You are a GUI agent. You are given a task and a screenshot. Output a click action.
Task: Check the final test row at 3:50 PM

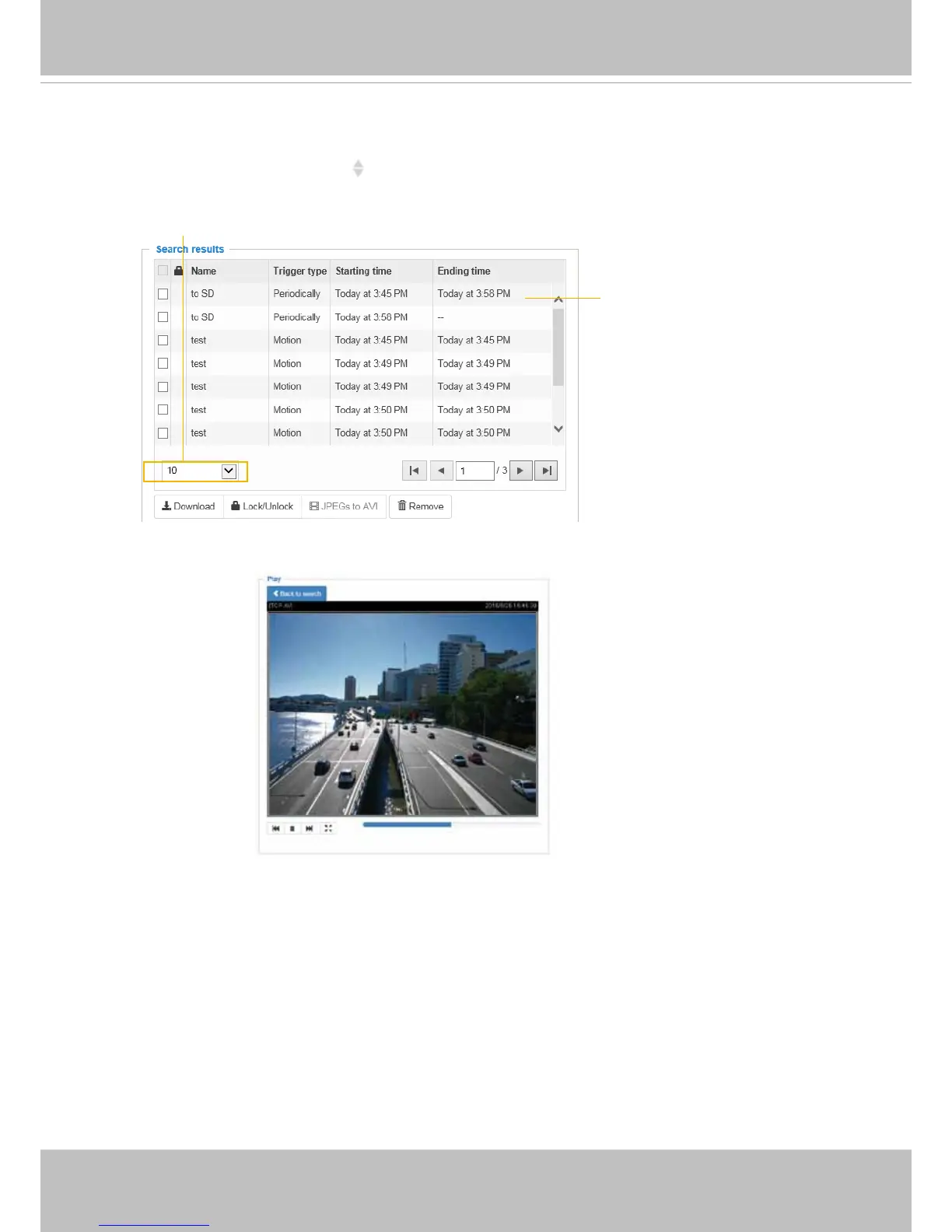(163, 433)
